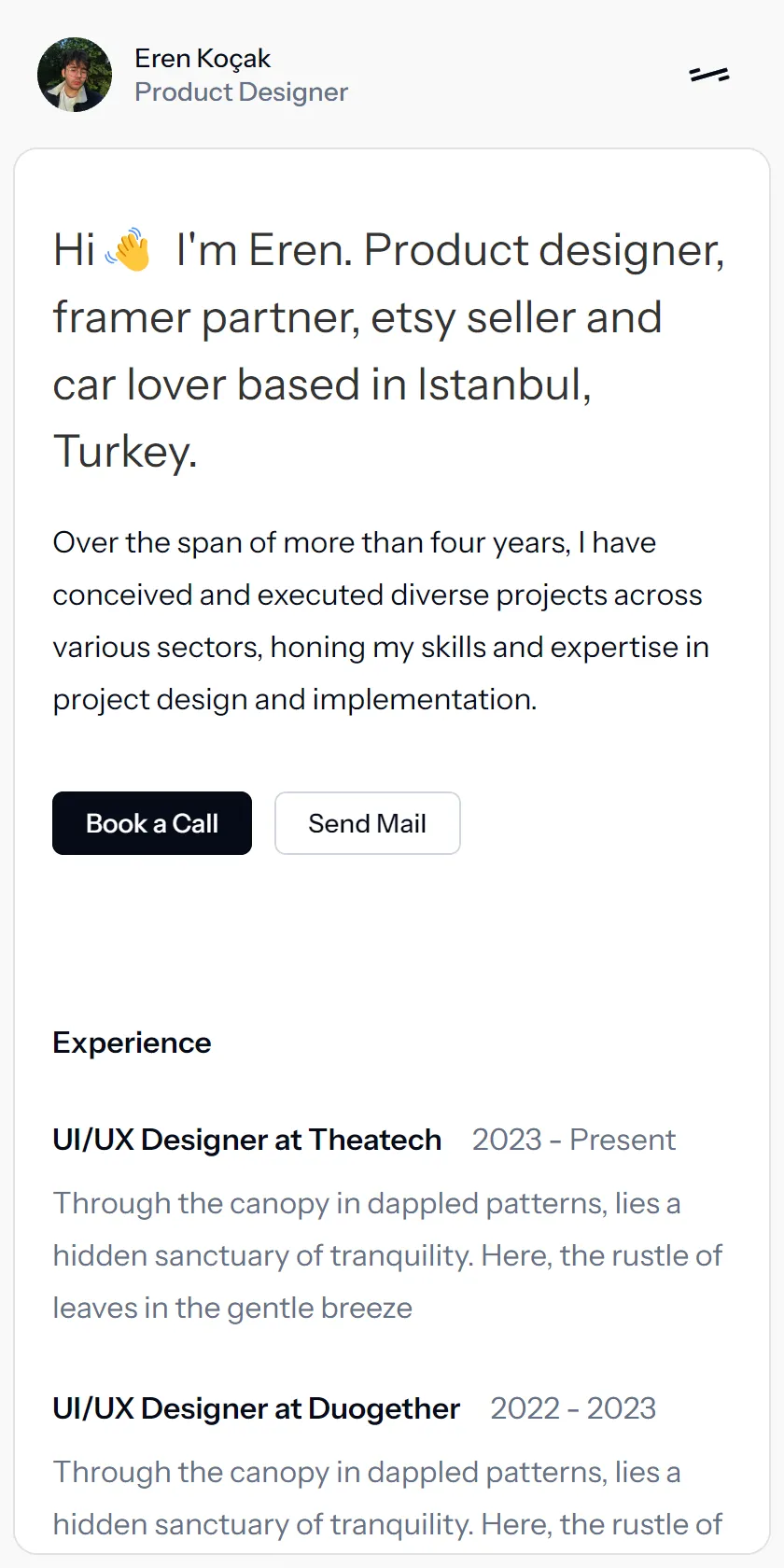Select the Eren Koçak name link
Image resolution: width=784 pixels, height=1568 pixels.
coord(203,58)
